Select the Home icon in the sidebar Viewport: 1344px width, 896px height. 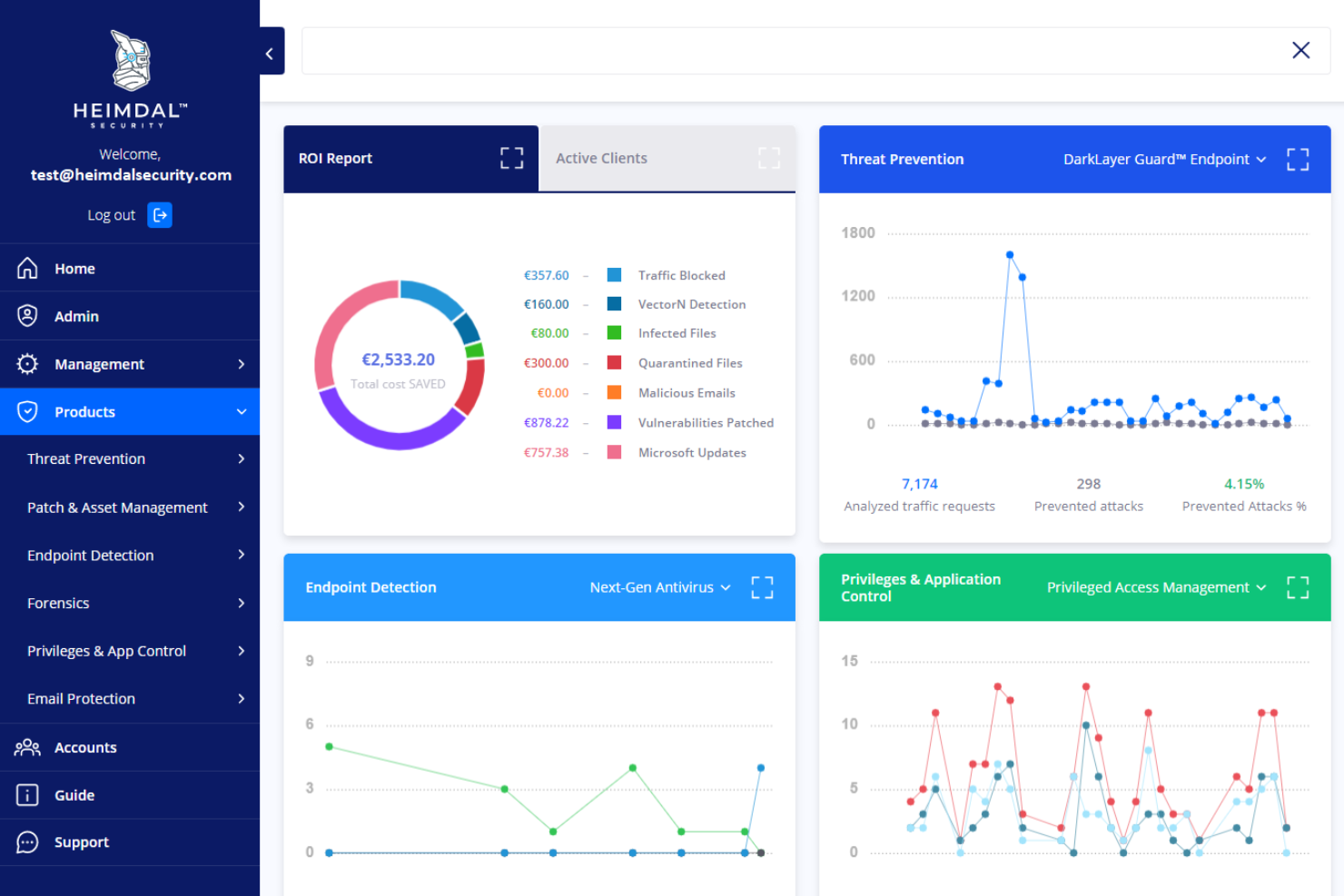tap(27, 268)
